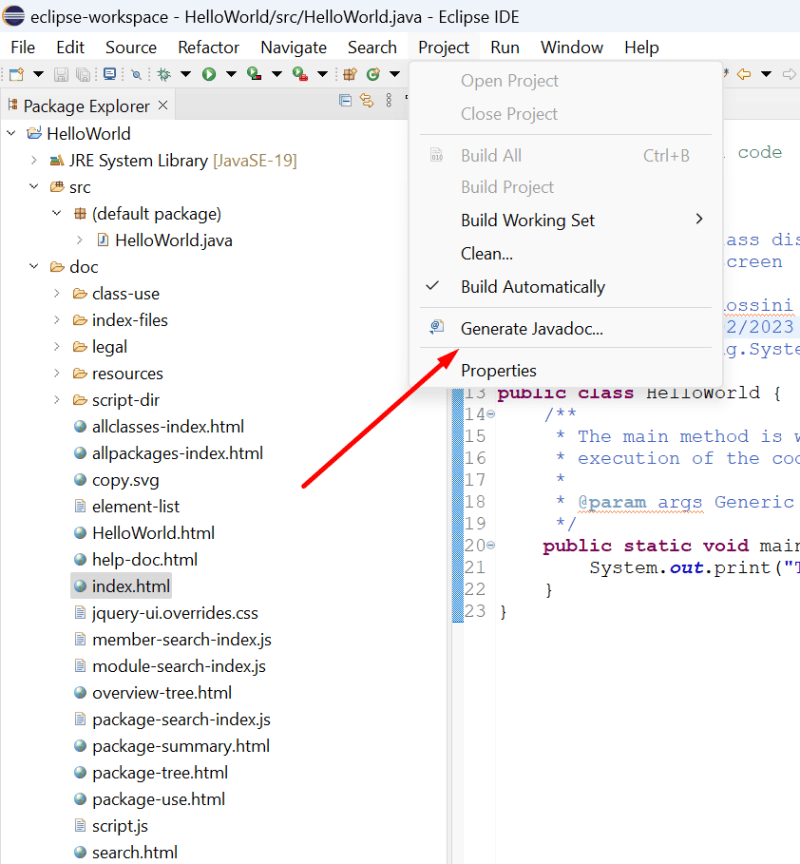Collapse the Javadoc comment fold on line 14
The height and width of the screenshot is (864, 800).
(x=490, y=414)
